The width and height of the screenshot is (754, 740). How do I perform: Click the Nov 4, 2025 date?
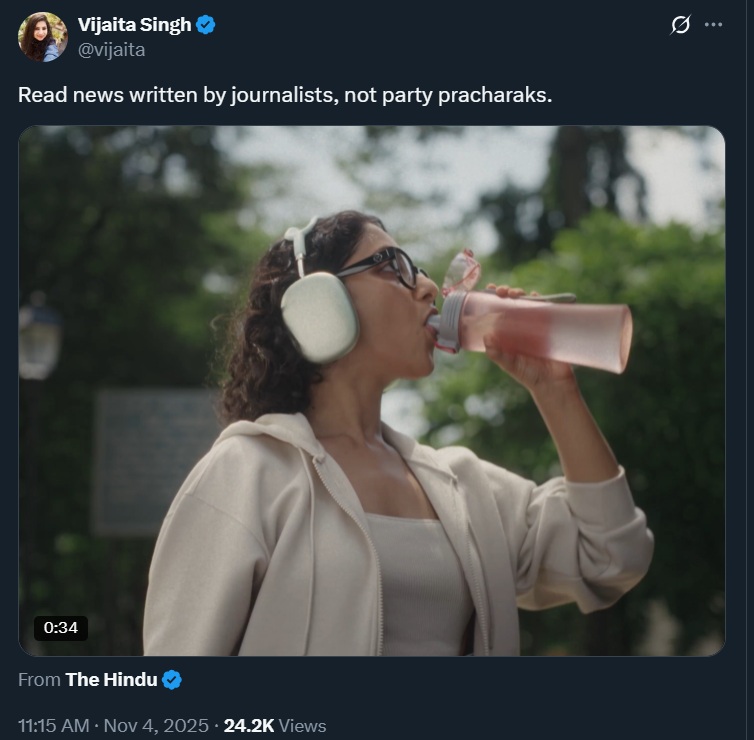point(158,725)
